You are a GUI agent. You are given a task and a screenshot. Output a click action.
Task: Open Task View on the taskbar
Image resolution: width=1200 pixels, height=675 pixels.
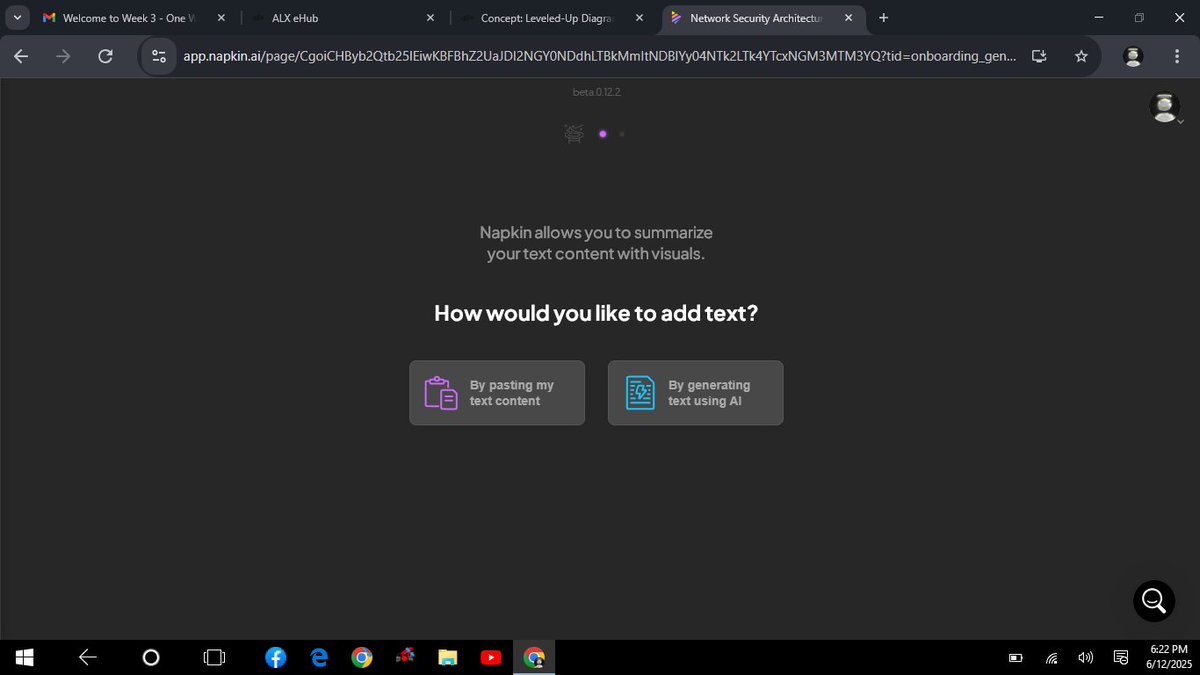click(214, 657)
